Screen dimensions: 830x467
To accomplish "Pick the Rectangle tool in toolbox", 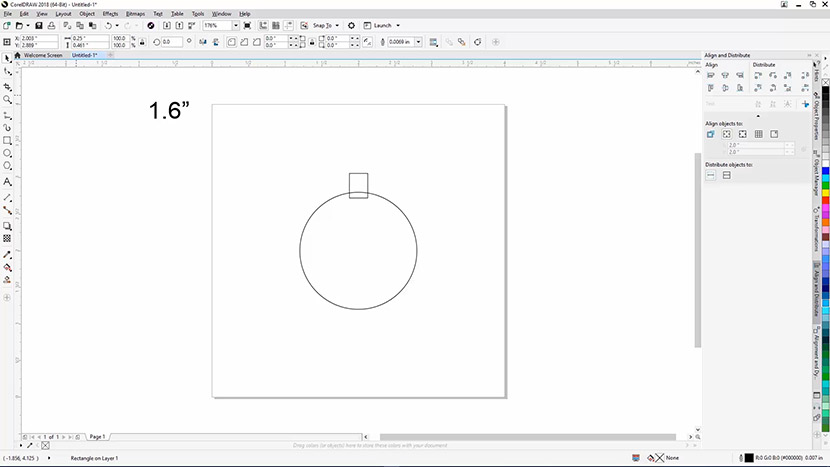I will 7,141.
